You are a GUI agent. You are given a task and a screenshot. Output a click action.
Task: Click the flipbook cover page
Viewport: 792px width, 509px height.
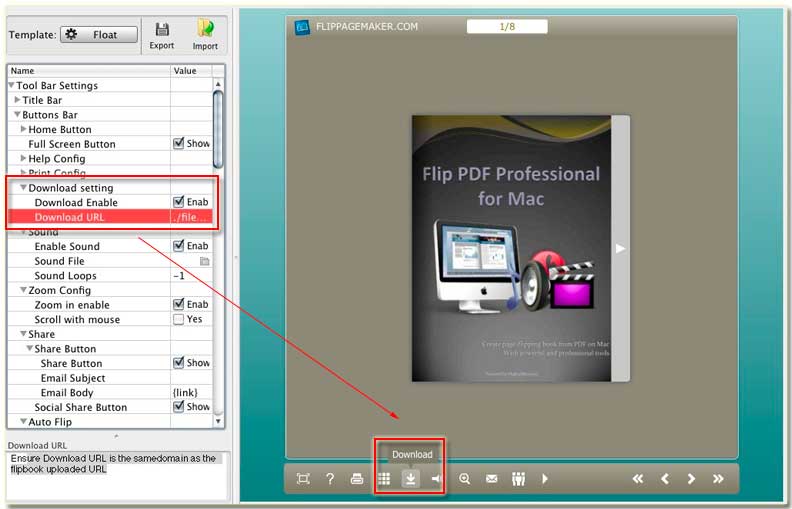pos(512,248)
